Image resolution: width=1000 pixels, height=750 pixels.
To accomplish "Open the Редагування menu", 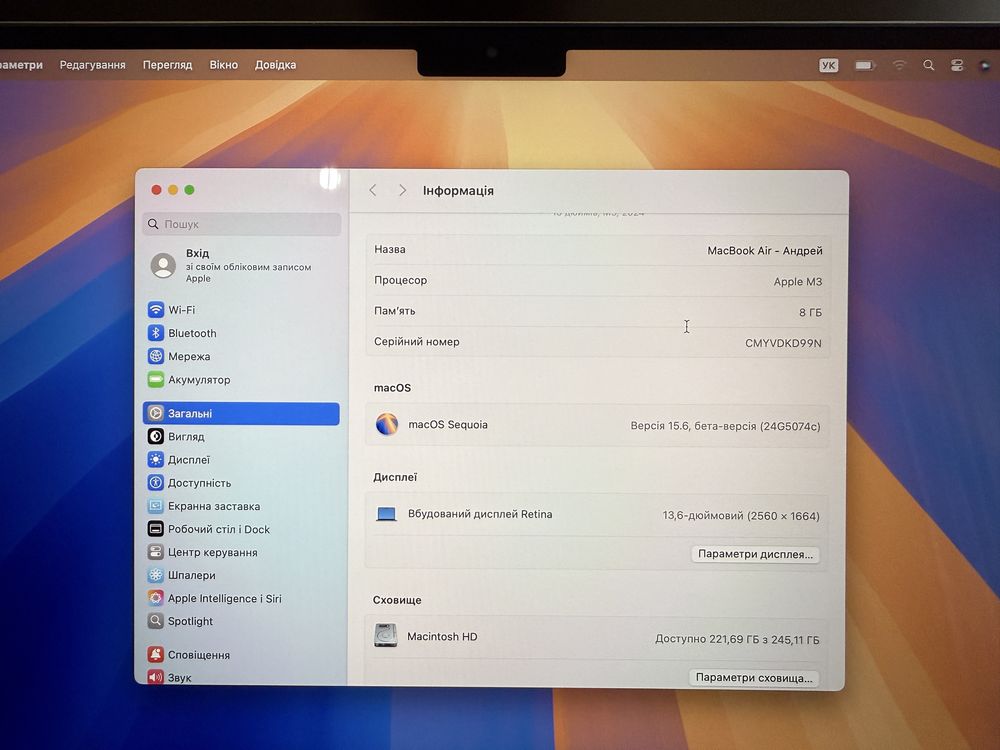I will (92, 65).
